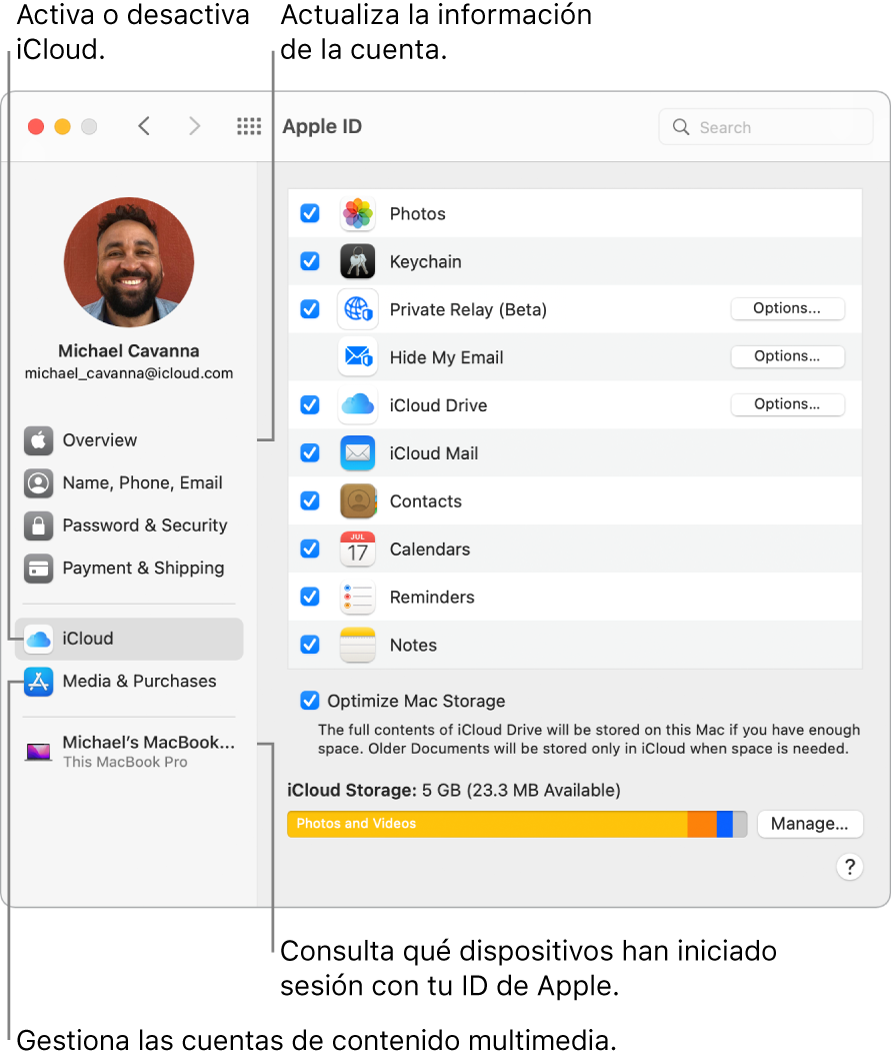The image size is (891, 1056).
Task: Click the Photos and Videos storage segment
Action: tap(487, 824)
